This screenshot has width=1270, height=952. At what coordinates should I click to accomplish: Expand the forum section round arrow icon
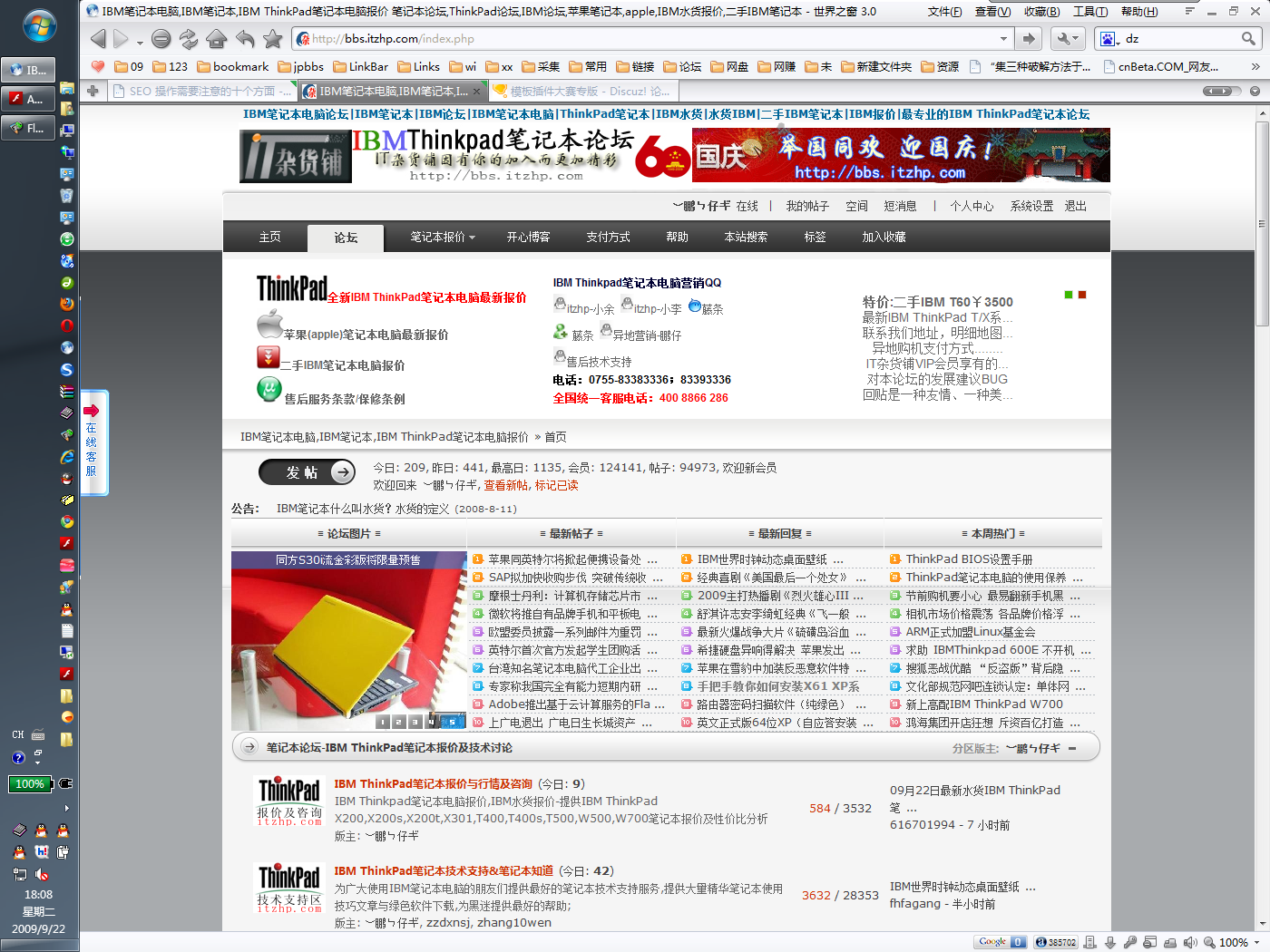[x=249, y=747]
